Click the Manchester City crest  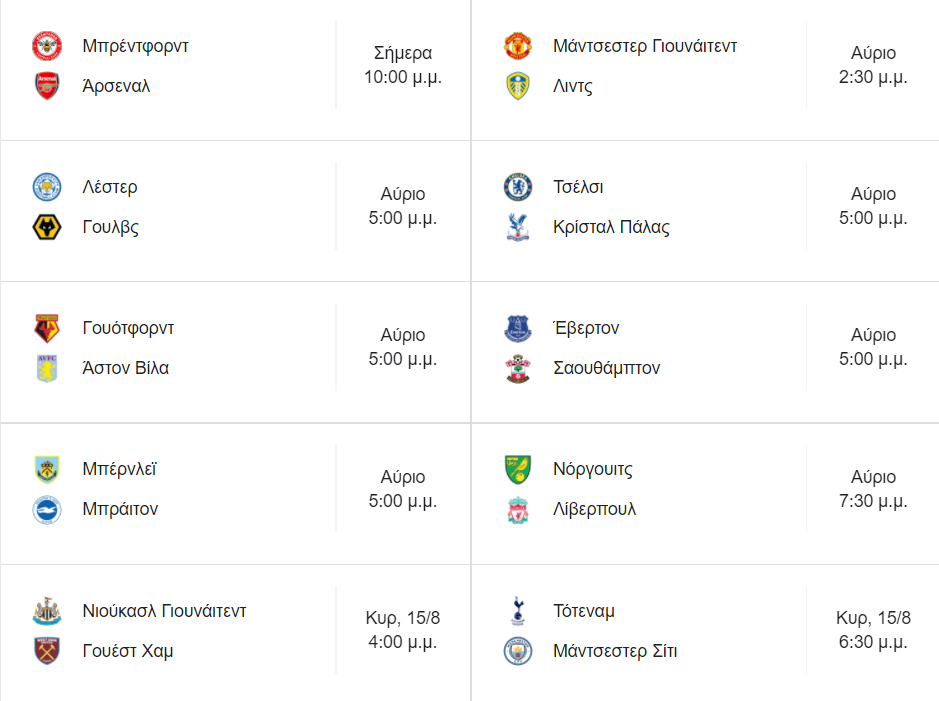[517, 651]
